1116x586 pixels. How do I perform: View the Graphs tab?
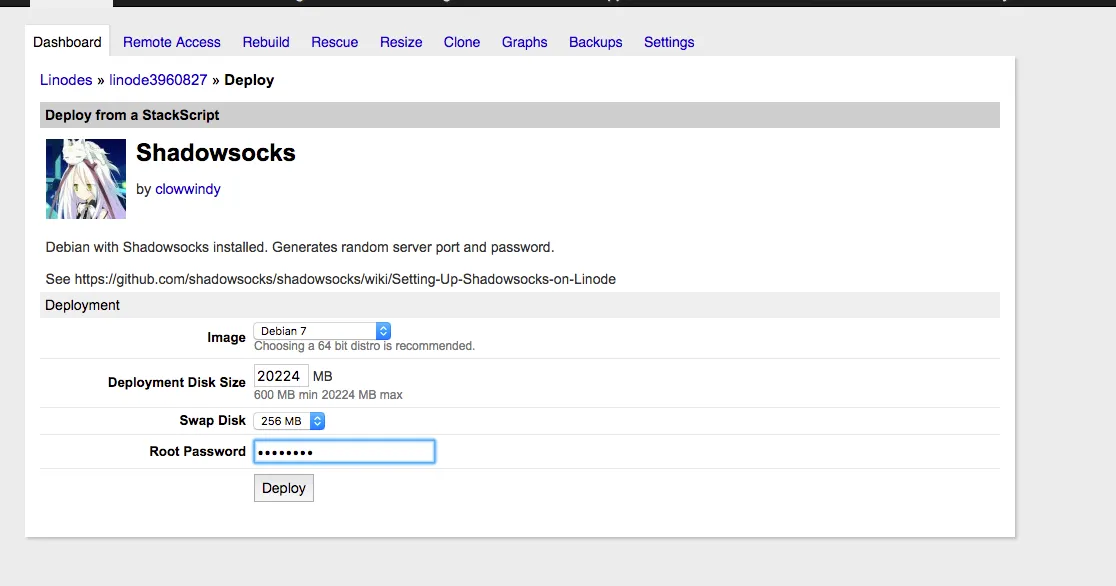pos(525,42)
